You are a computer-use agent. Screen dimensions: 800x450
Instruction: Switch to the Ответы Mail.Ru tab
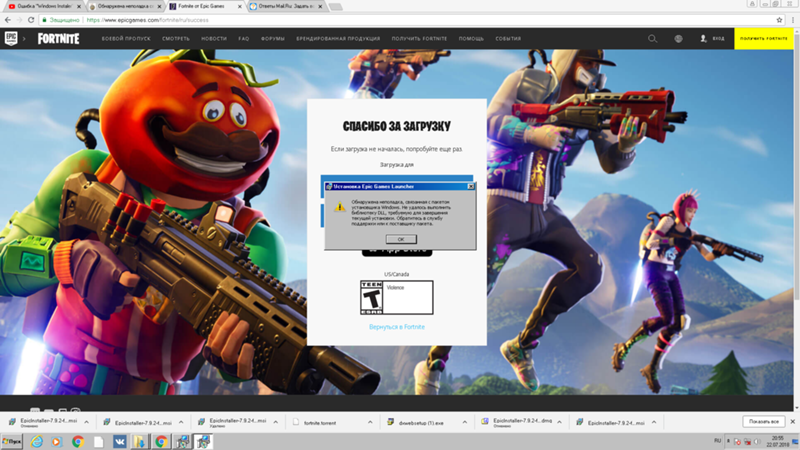click(286, 7)
